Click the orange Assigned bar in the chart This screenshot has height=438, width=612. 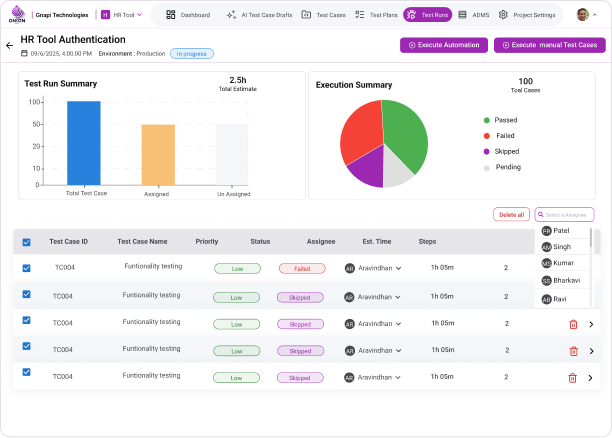[158, 155]
